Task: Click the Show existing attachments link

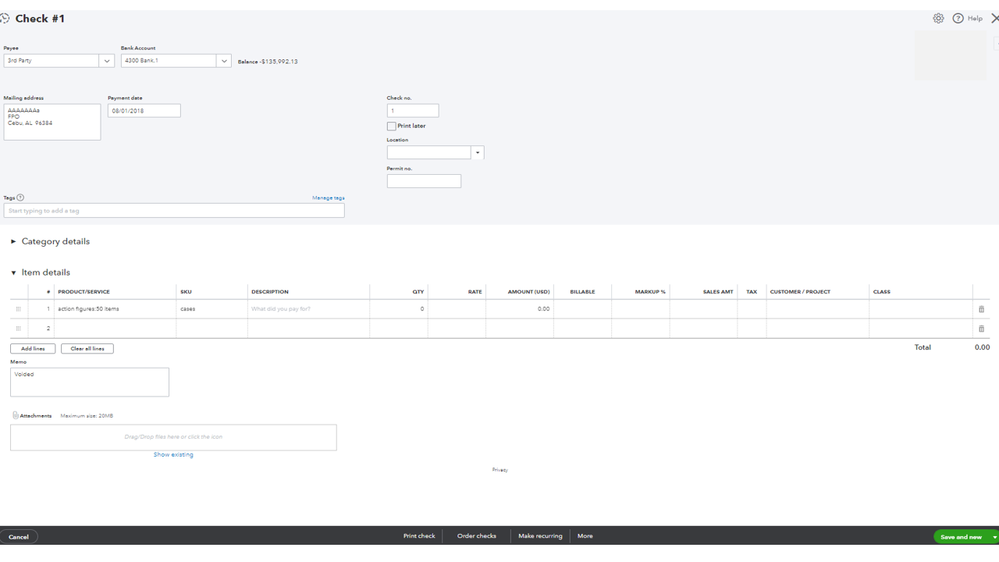Action: 173,454
